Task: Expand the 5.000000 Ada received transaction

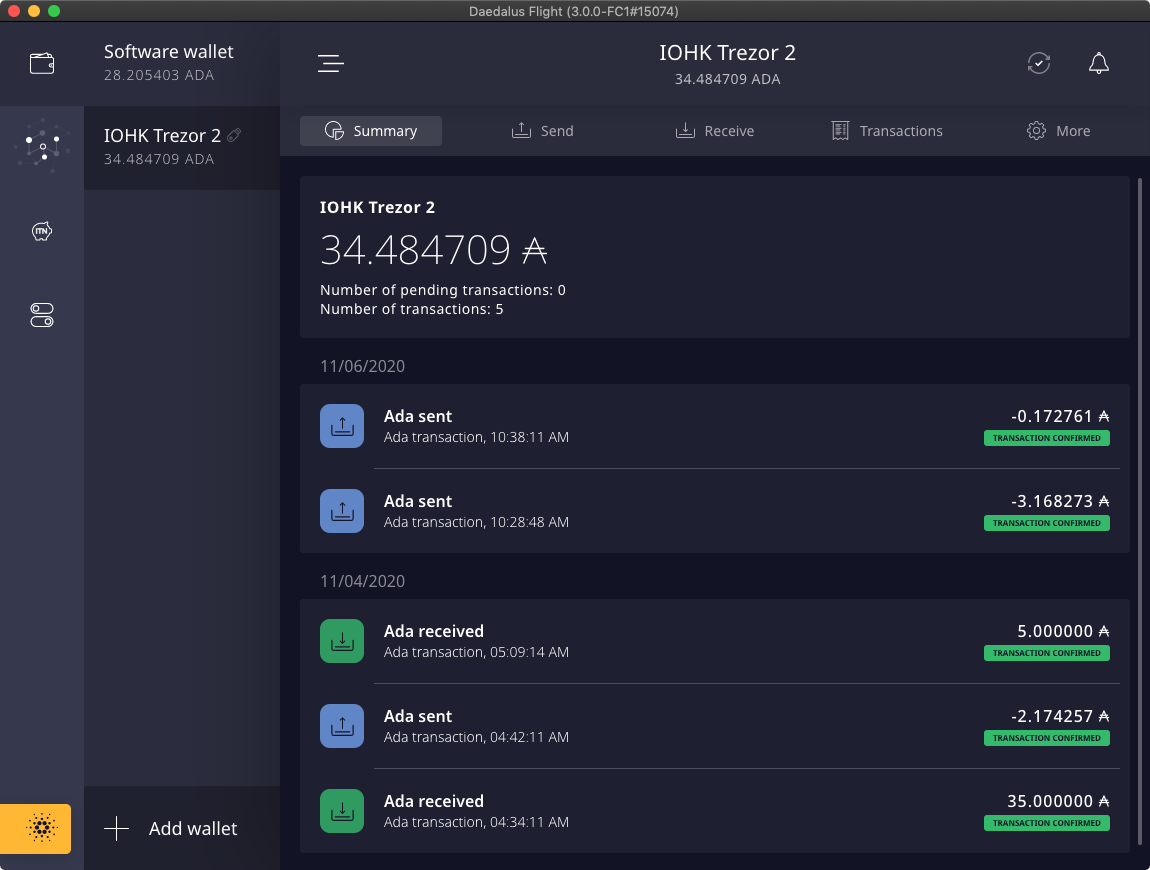Action: (715, 641)
